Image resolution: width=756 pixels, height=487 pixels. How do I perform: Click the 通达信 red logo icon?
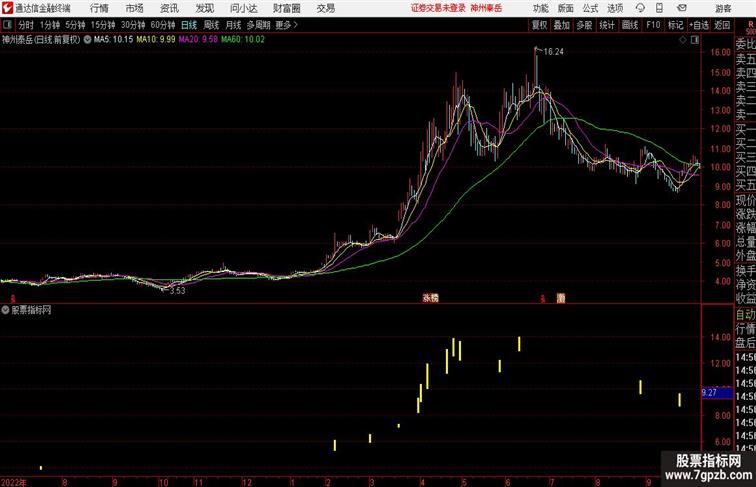(x=7, y=8)
